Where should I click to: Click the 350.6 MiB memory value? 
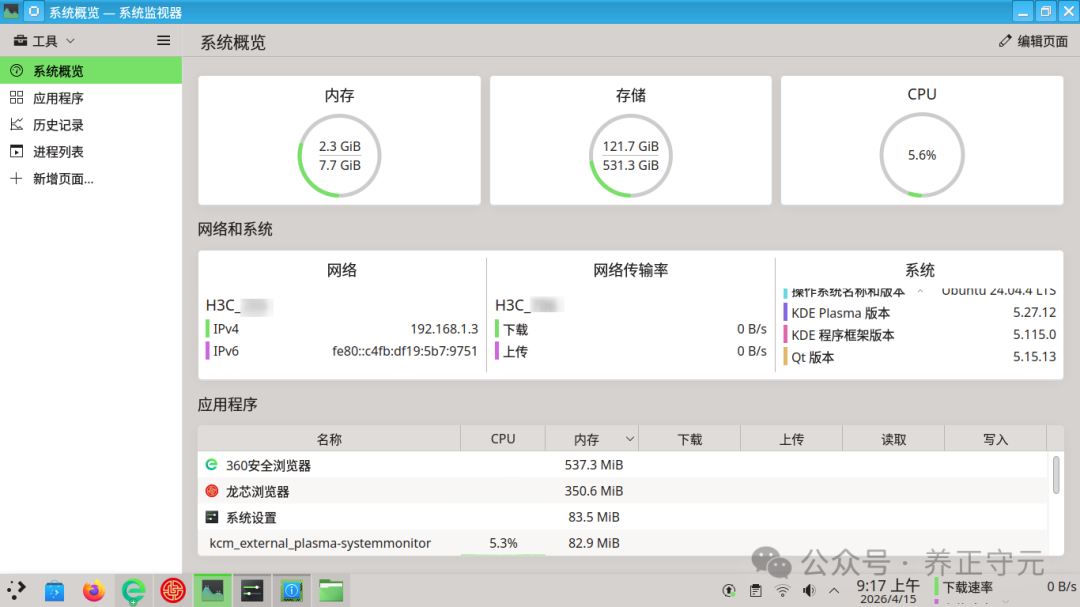(x=594, y=491)
